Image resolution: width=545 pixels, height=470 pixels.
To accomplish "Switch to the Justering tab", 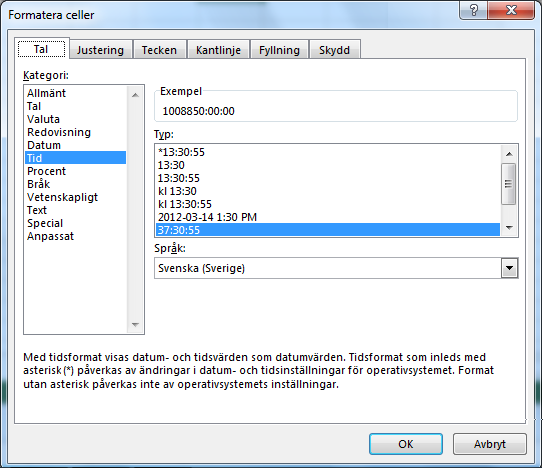I will pos(100,50).
